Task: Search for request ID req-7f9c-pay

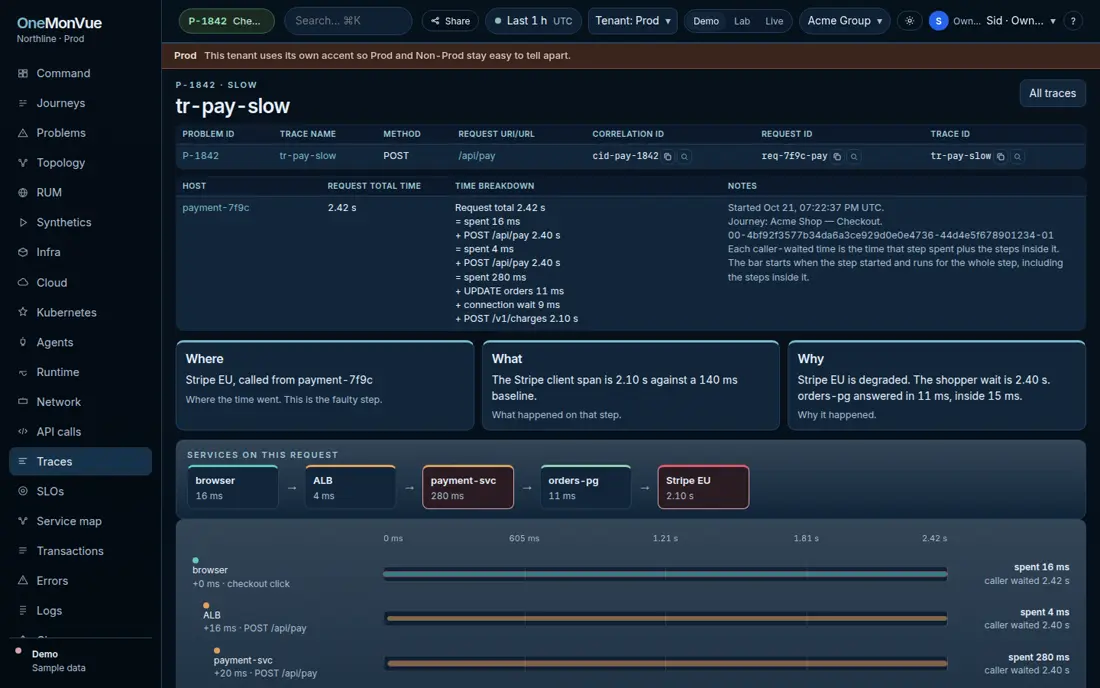Action: point(854,156)
